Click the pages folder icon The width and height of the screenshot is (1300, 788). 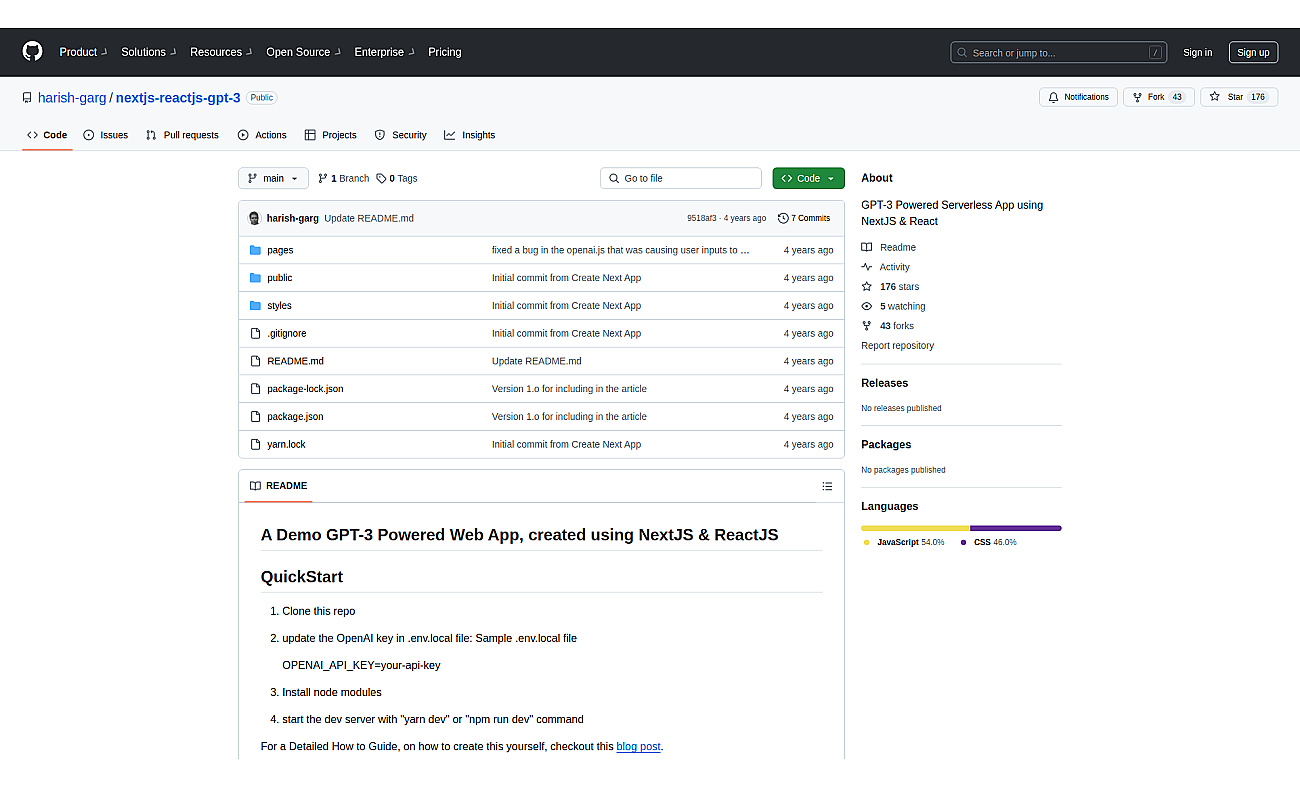point(255,250)
